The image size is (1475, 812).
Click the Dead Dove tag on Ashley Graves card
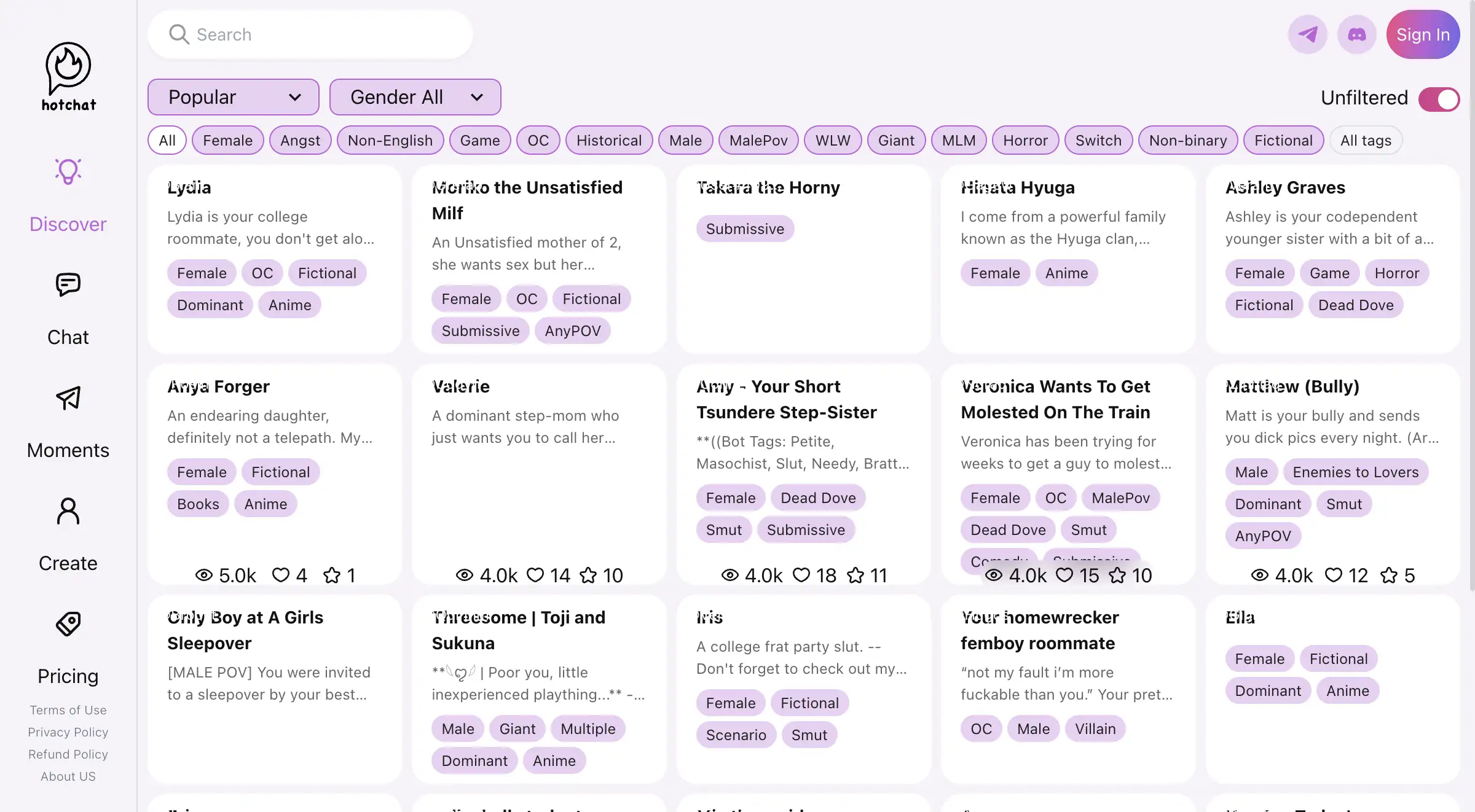coord(1356,305)
